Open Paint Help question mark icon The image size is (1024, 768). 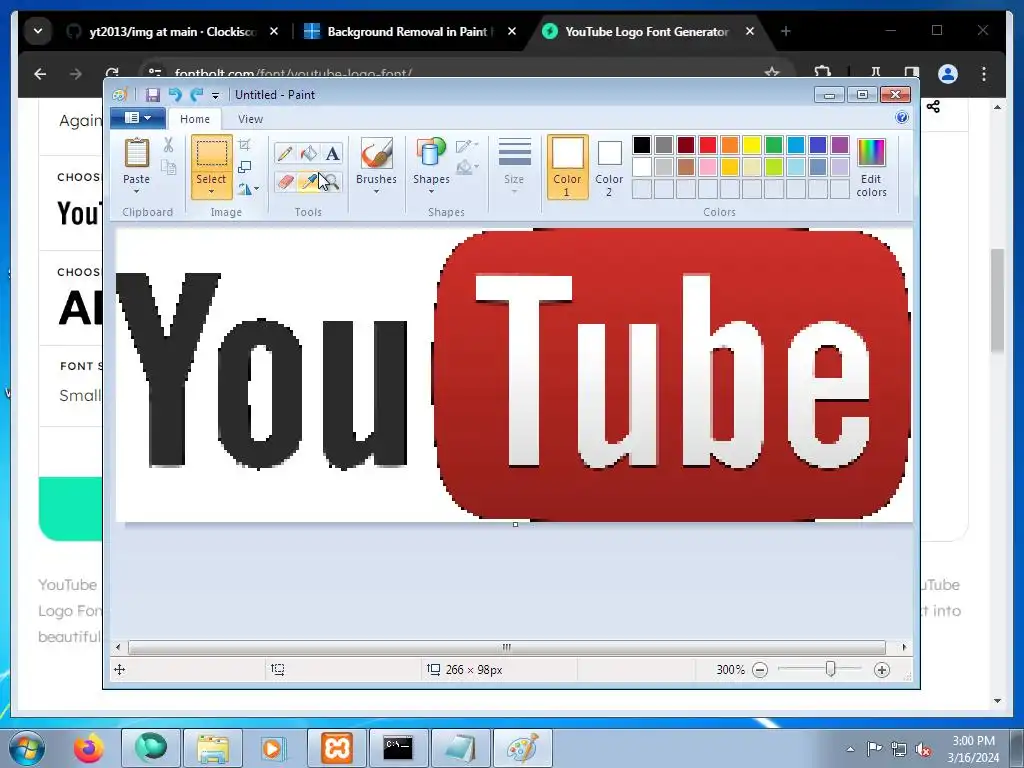pos(902,118)
